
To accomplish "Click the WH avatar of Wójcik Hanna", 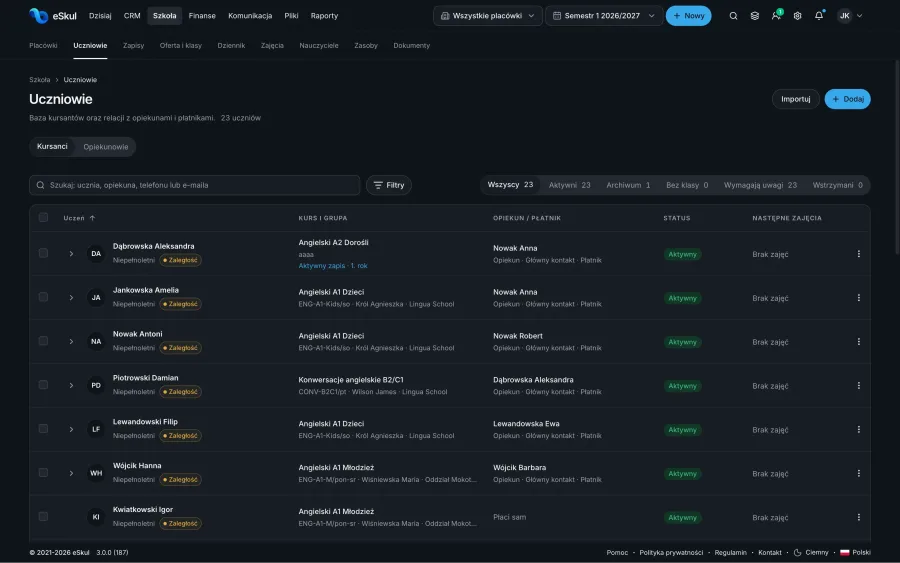I will coord(96,473).
